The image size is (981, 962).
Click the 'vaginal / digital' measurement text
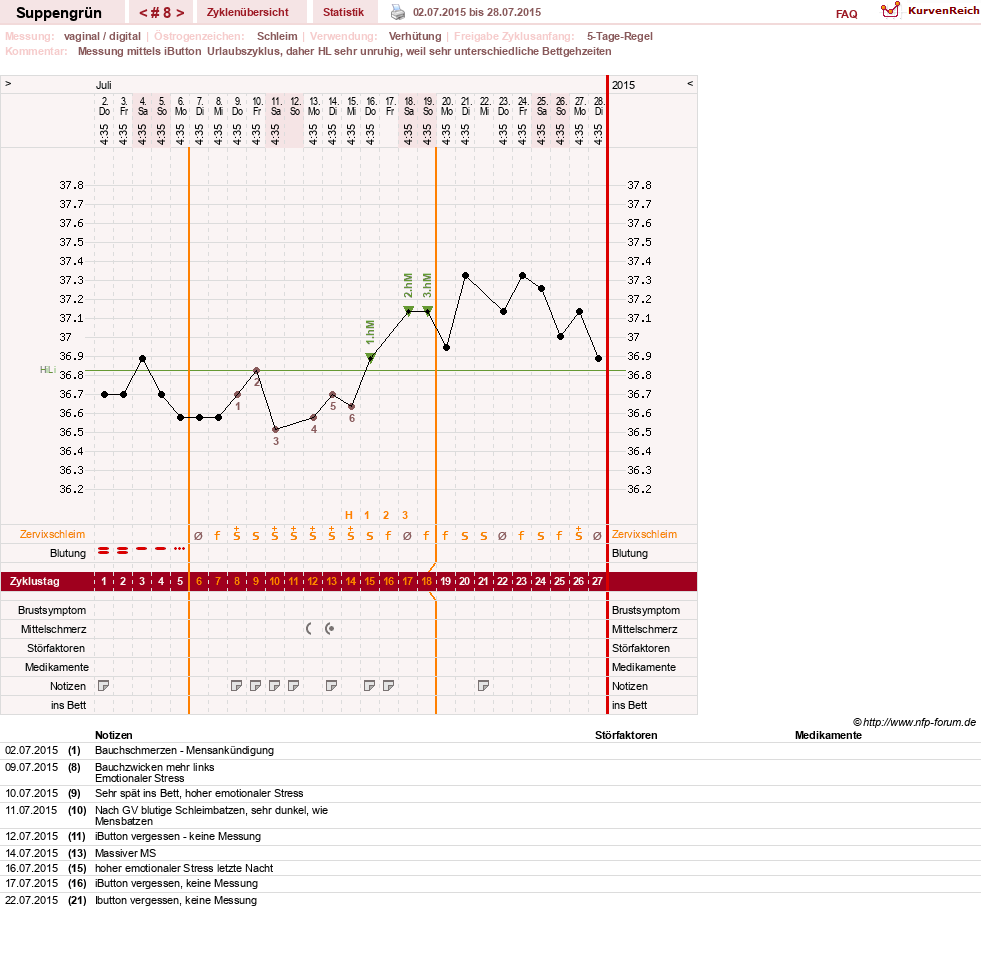(102, 36)
